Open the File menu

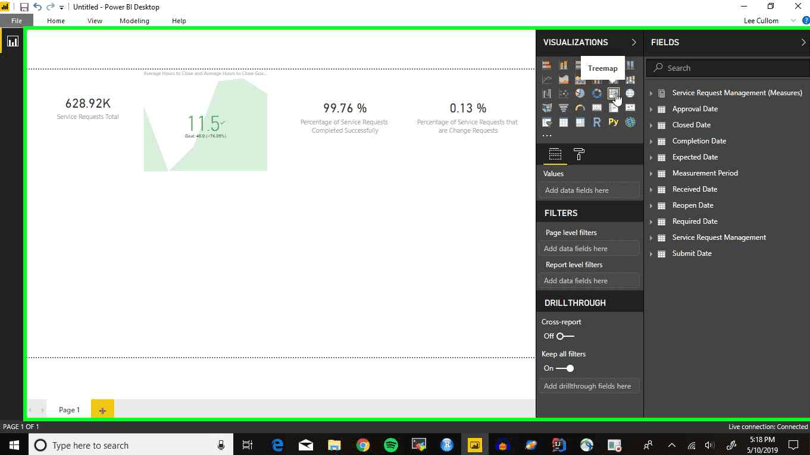click(x=17, y=21)
